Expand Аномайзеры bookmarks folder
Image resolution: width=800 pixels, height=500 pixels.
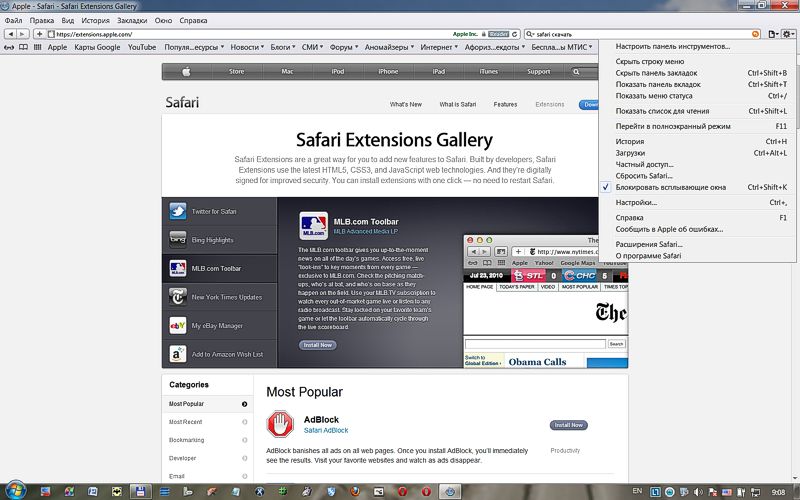pos(389,47)
